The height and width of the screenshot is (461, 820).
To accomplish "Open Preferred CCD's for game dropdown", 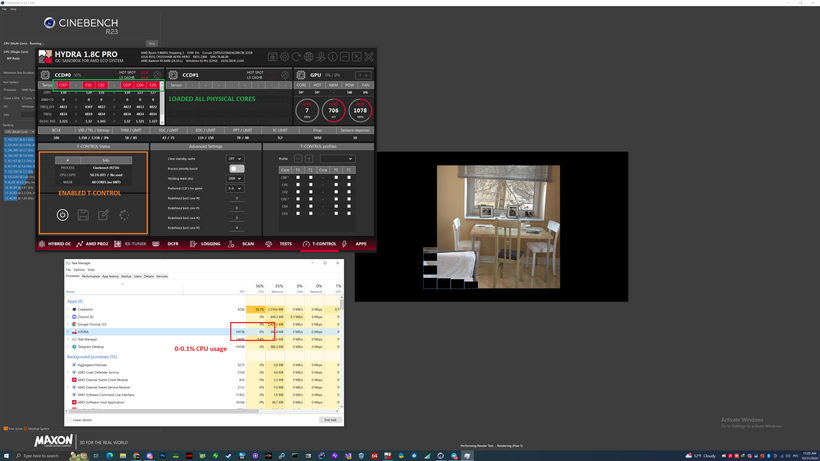I will pyautogui.click(x=234, y=188).
